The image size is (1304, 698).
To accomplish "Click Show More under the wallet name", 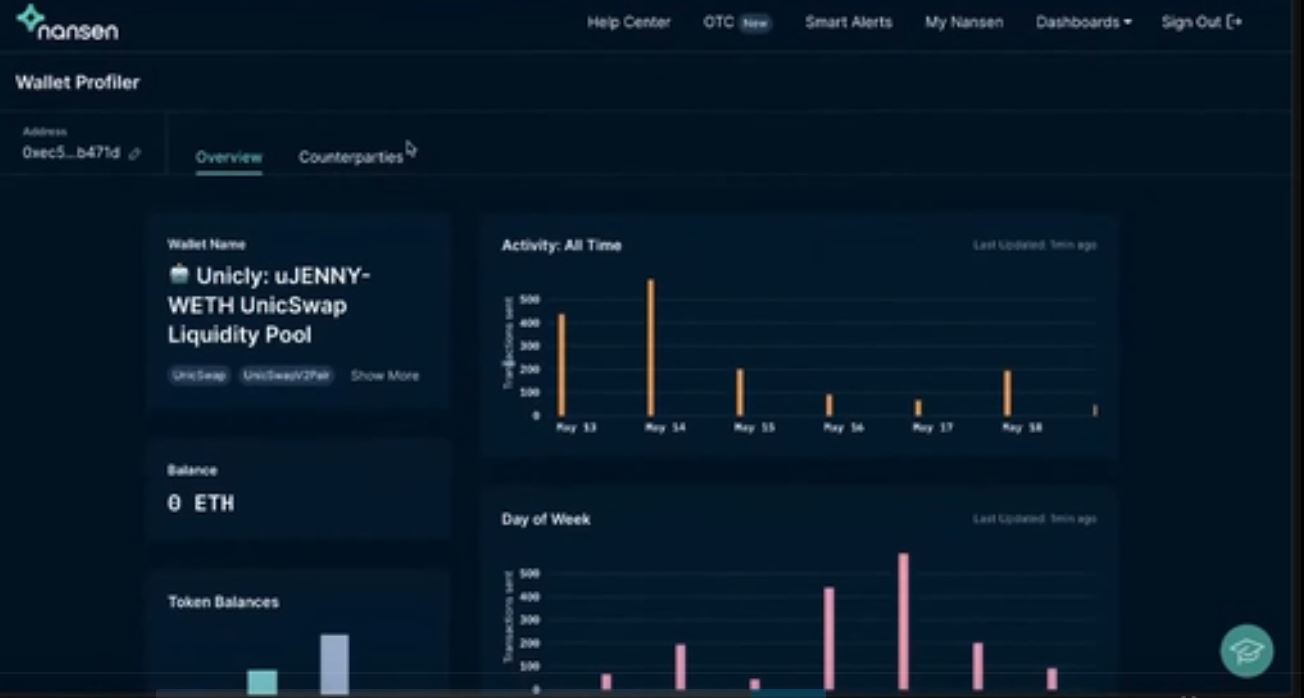I will [385, 376].
